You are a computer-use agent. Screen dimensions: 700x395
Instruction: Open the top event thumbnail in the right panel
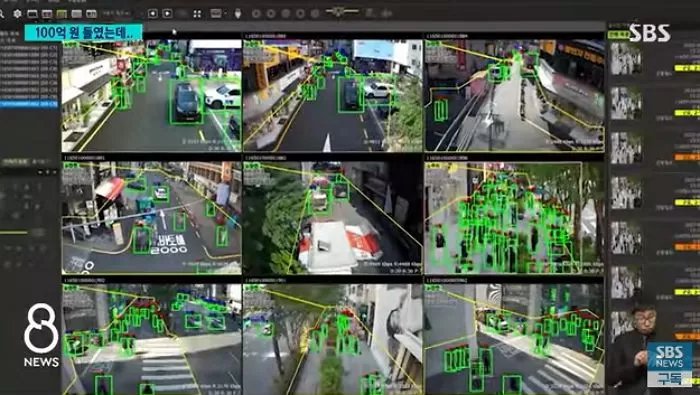click(x=626, y=58)
